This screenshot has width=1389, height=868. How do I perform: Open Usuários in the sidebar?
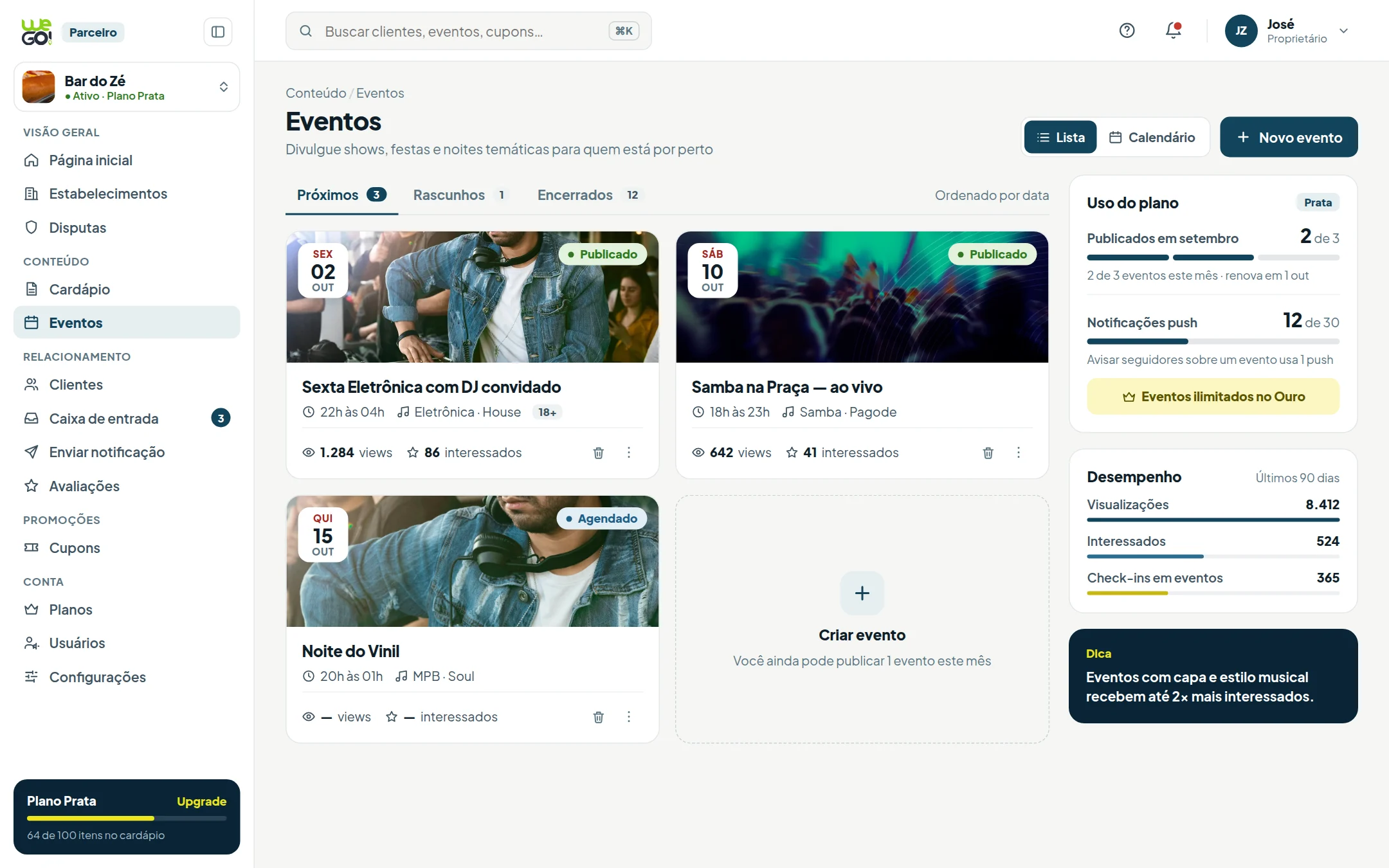click(127, 643)
